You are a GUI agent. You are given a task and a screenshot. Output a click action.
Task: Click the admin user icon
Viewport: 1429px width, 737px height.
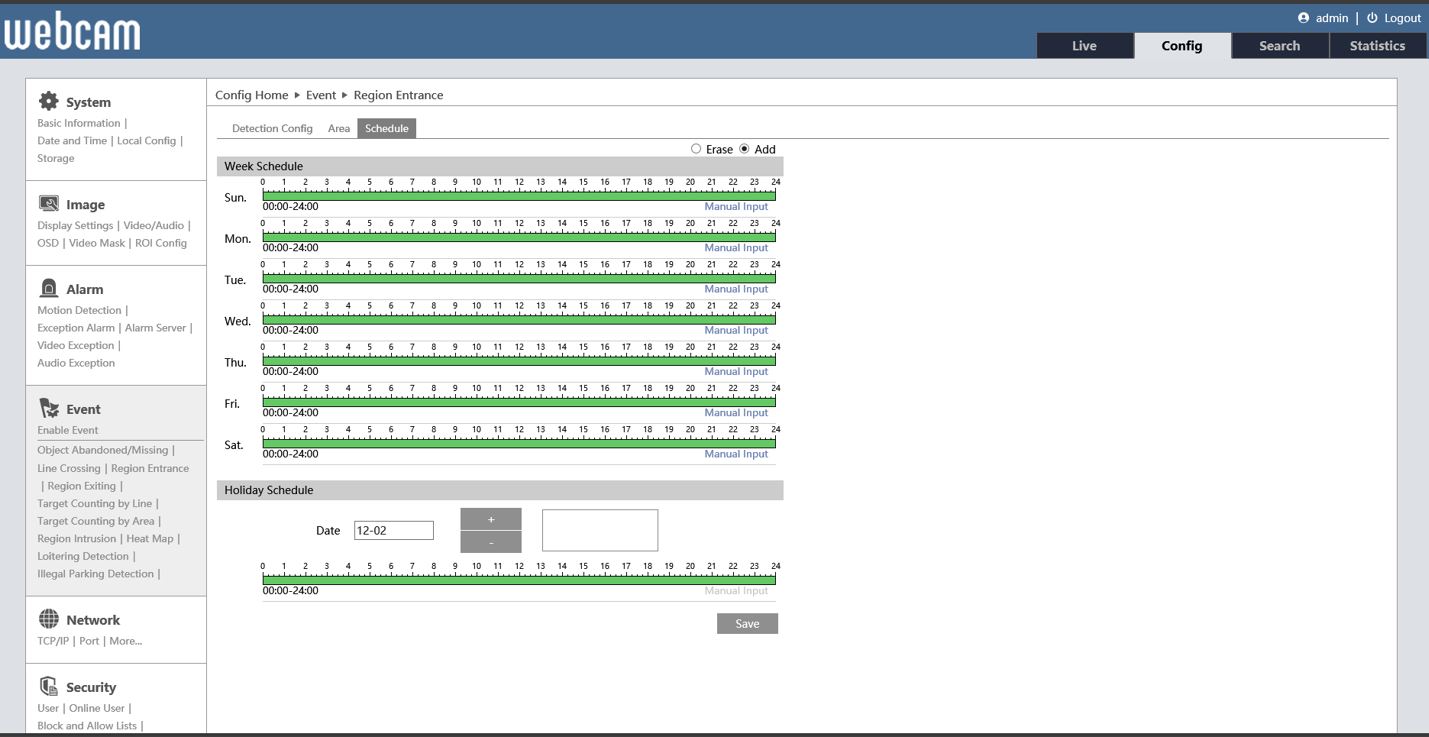[x=1303, y=18]
